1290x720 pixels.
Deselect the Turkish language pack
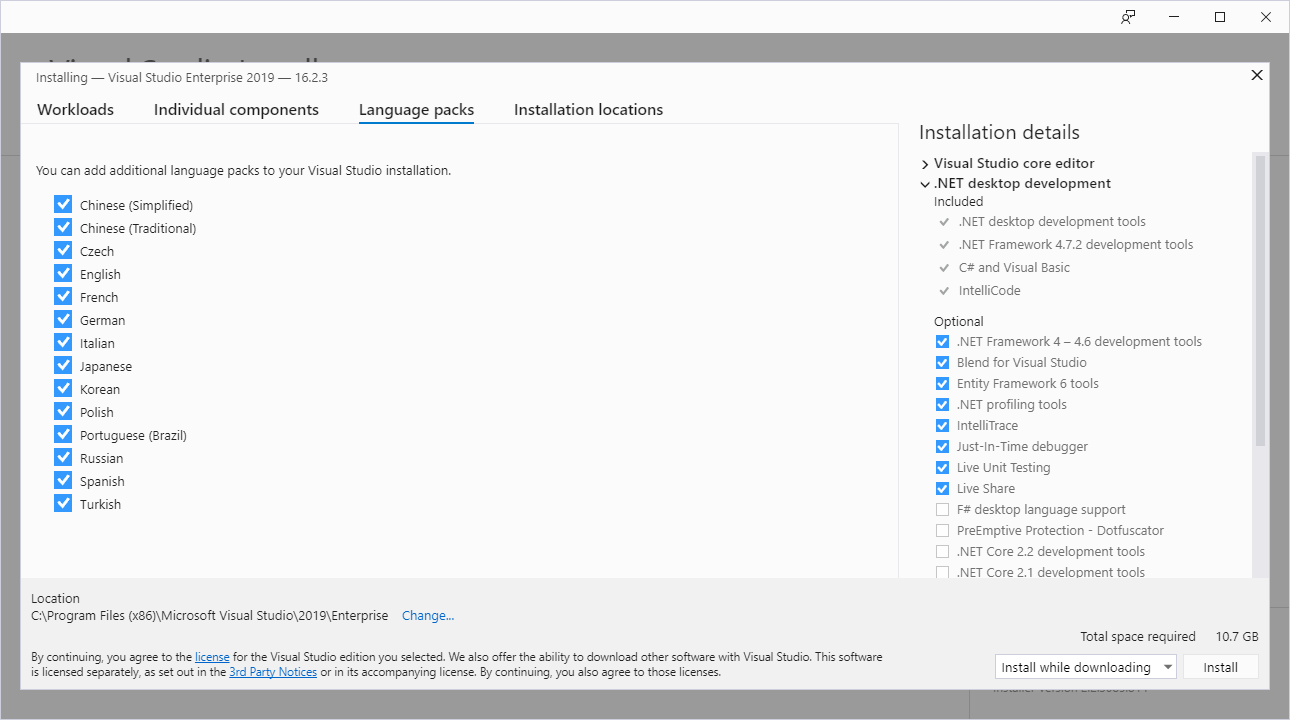[x=63, y=504]
